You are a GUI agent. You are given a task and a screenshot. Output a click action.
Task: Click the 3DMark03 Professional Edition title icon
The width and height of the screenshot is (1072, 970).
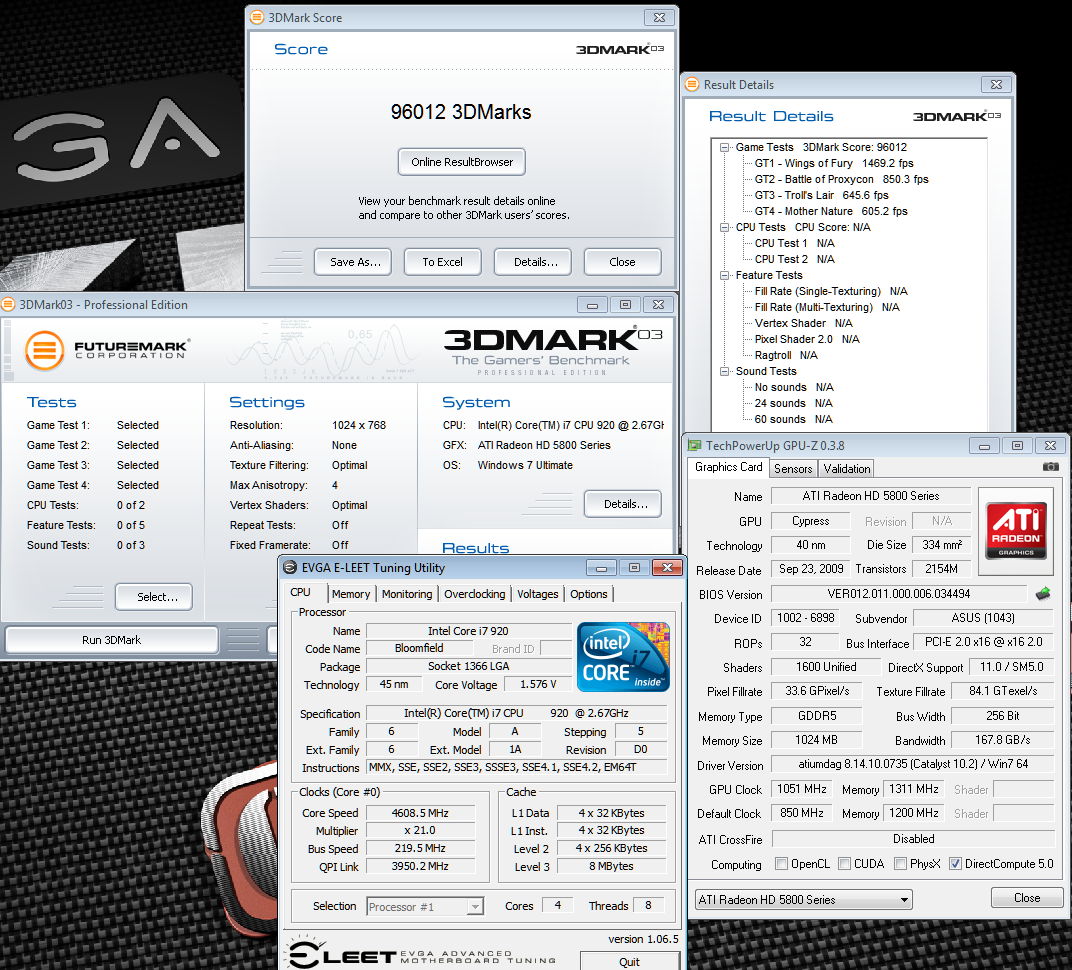click(x=8, y=304)
